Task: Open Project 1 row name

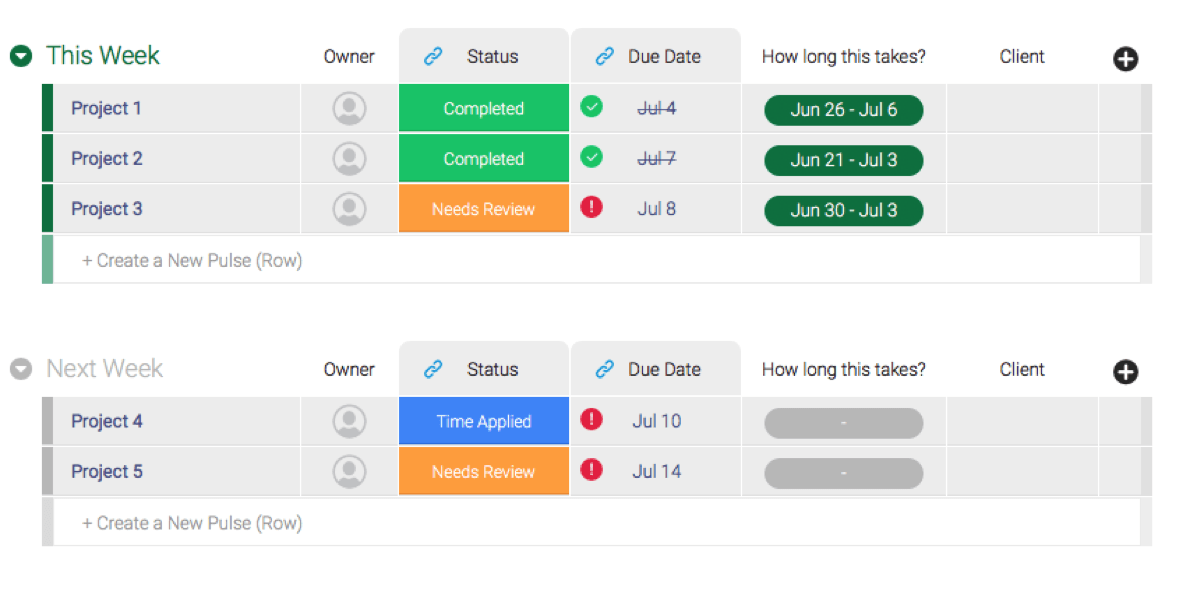Action: [106, 108]
